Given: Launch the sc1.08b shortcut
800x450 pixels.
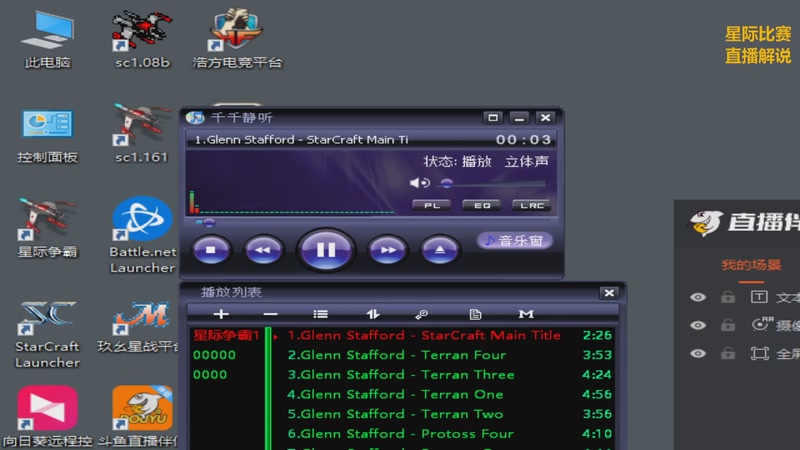Looking at the screenshot, I should (142, 40).
